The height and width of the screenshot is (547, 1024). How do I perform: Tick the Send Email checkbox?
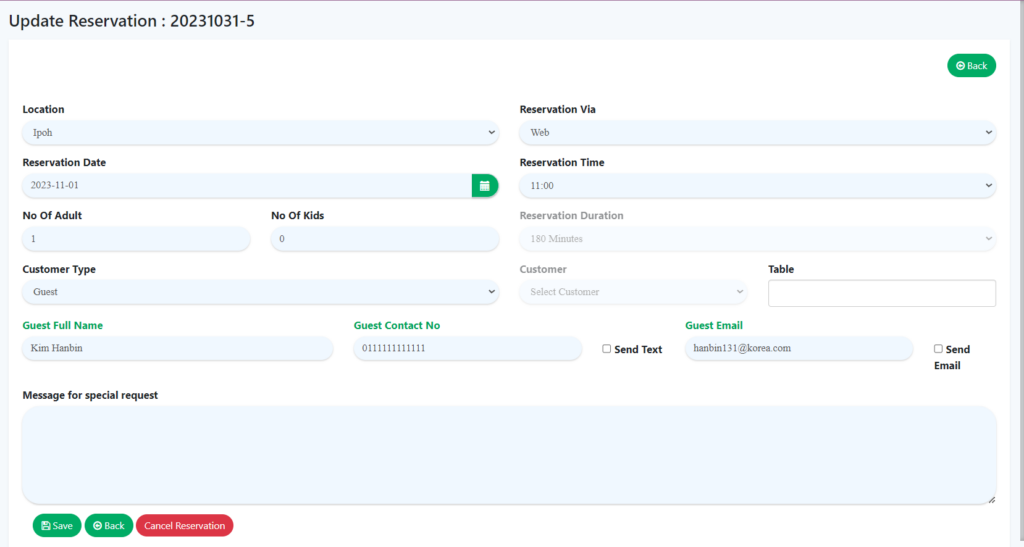[938, 349]
